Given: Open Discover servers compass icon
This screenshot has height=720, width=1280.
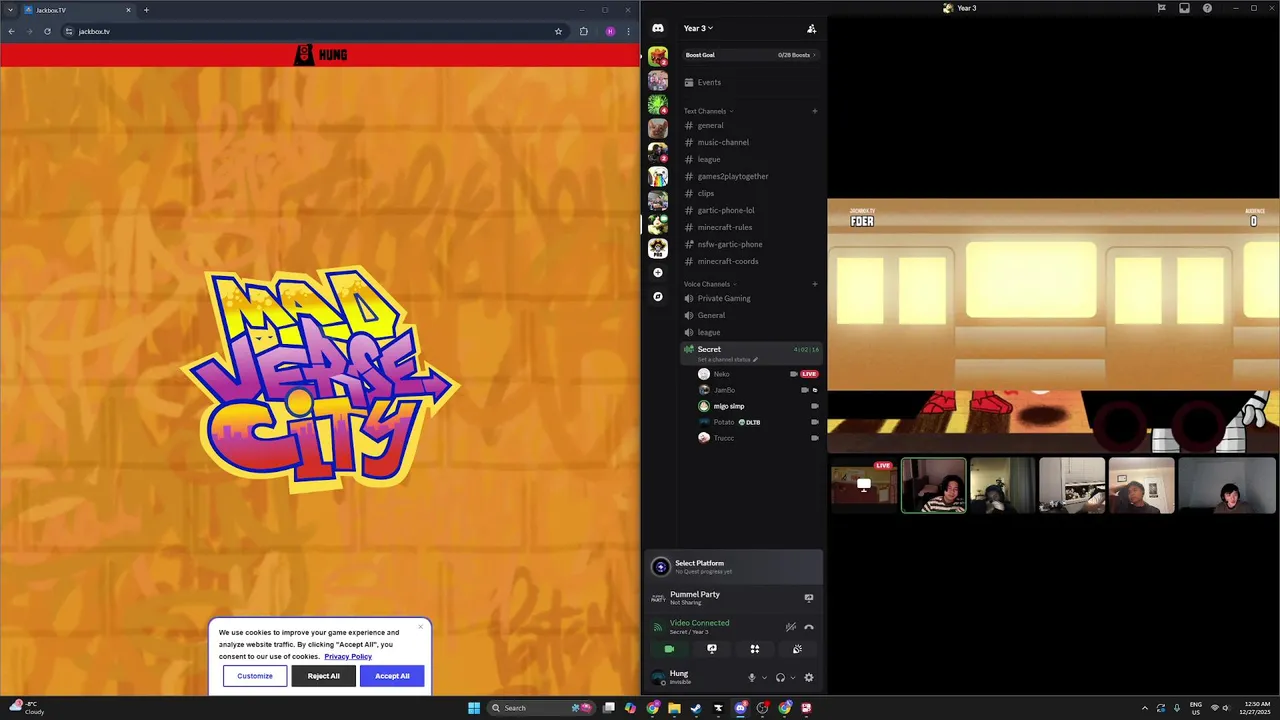Looking at the screenshot, I should pyautogui.click(x=658, y=296).
